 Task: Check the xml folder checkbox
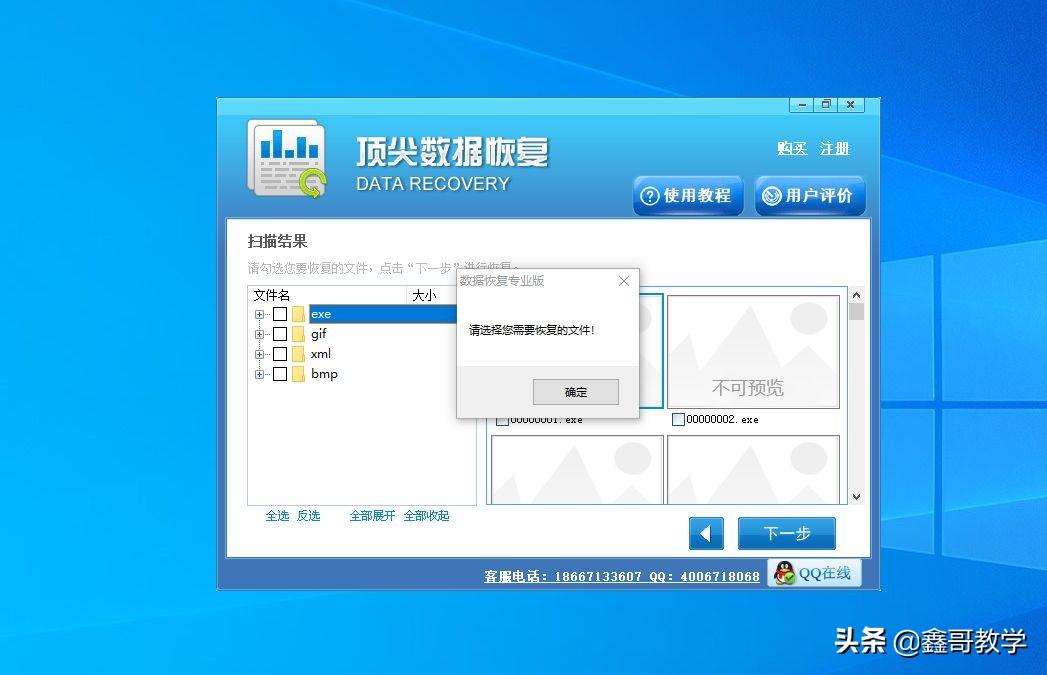[280, 354]
